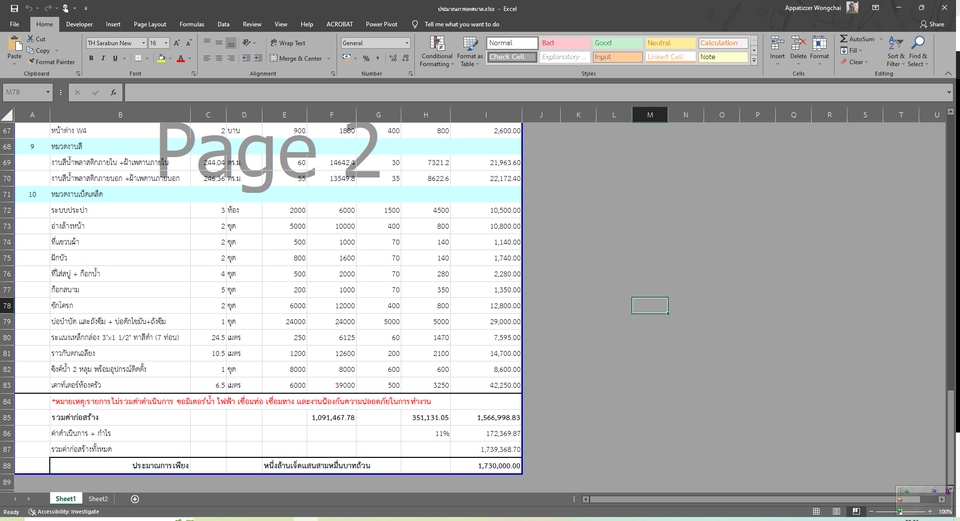Apply Comma Style format
This screenshot has width=960, height=521.
377,58
